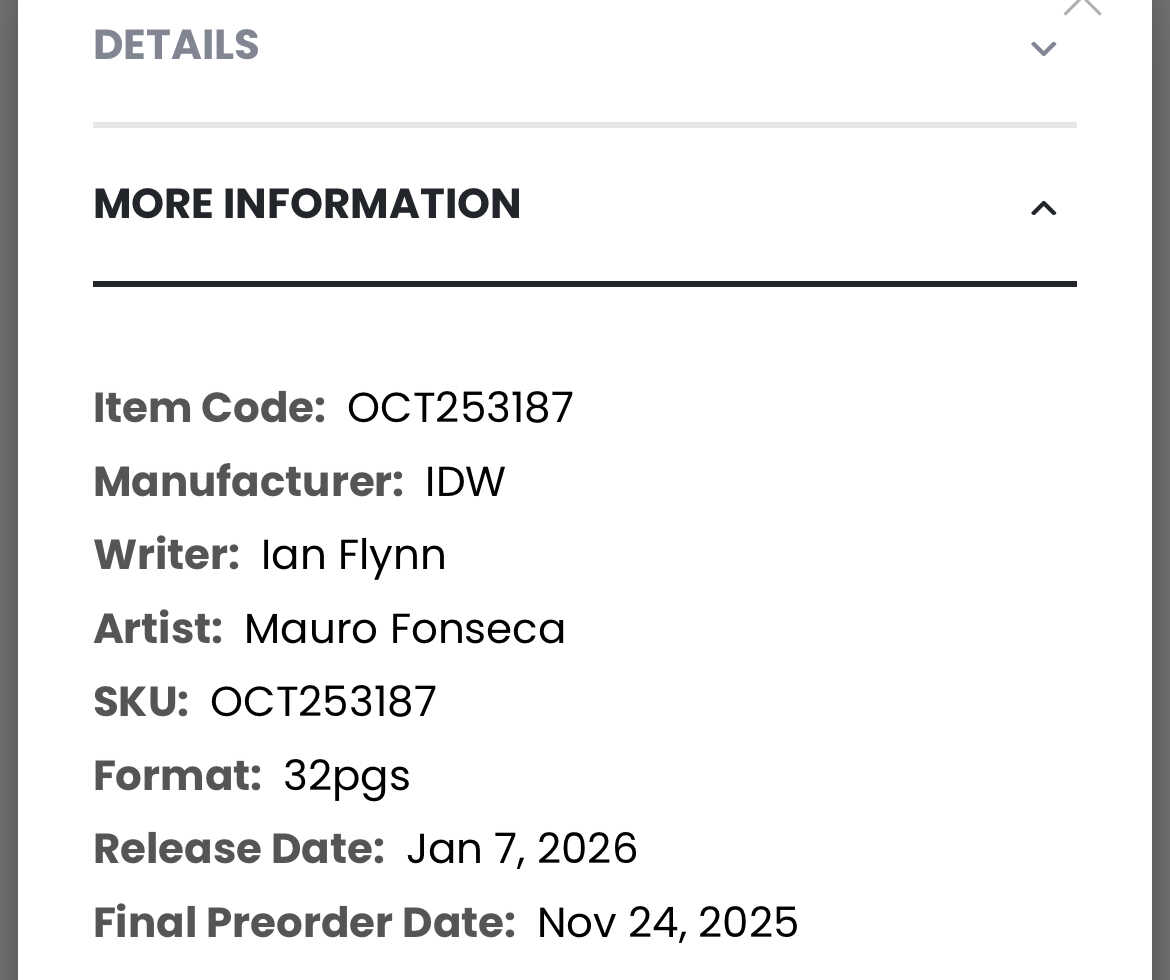Select the manufacturer name IDW
Viewport: 1170px width, 980px height.
pyautogui.click(x=465, y=482)
